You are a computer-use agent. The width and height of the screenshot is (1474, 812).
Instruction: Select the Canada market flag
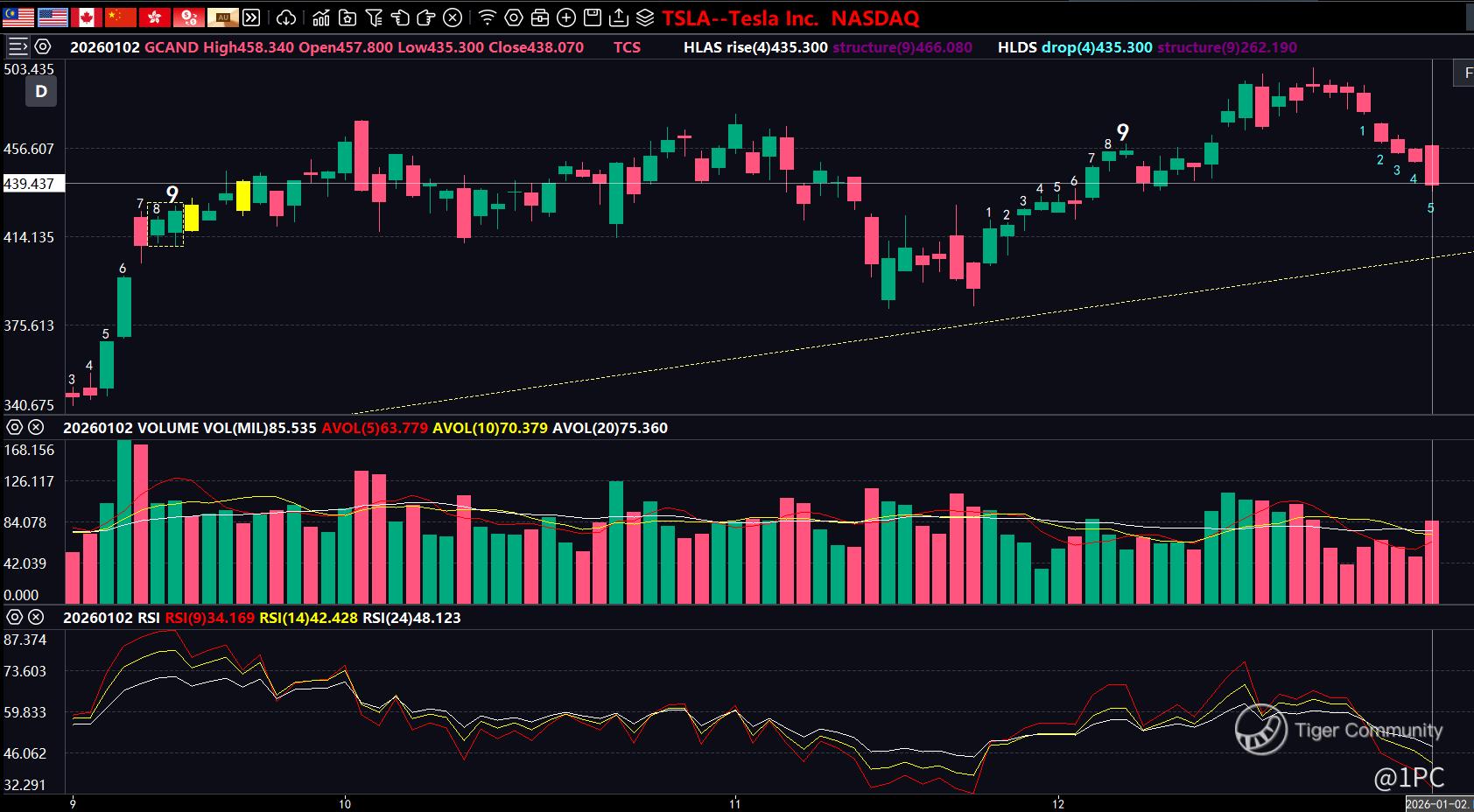click(x=86, y=17)
